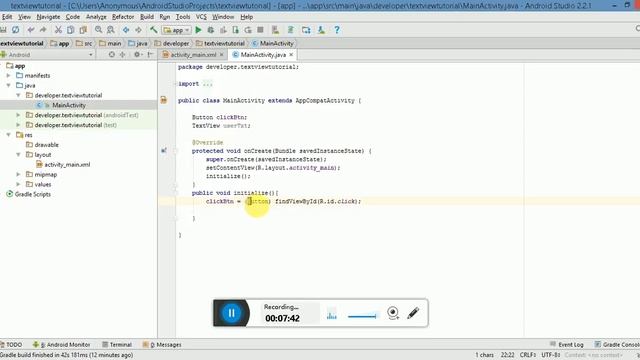This screenshot has height=360, width=640.
Task: Click the Copy icon in toolbar
Action: pos(71,30)
